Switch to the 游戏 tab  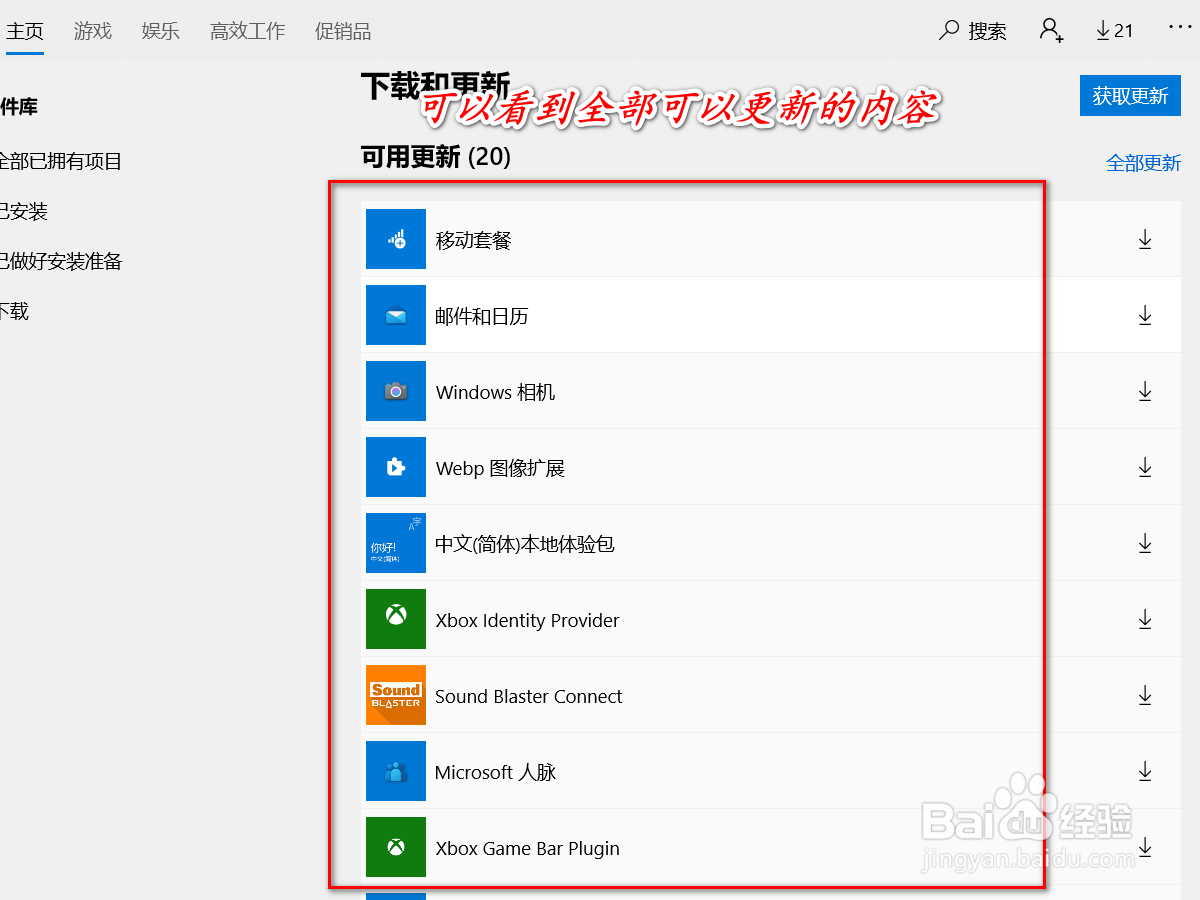click(92, 31)
